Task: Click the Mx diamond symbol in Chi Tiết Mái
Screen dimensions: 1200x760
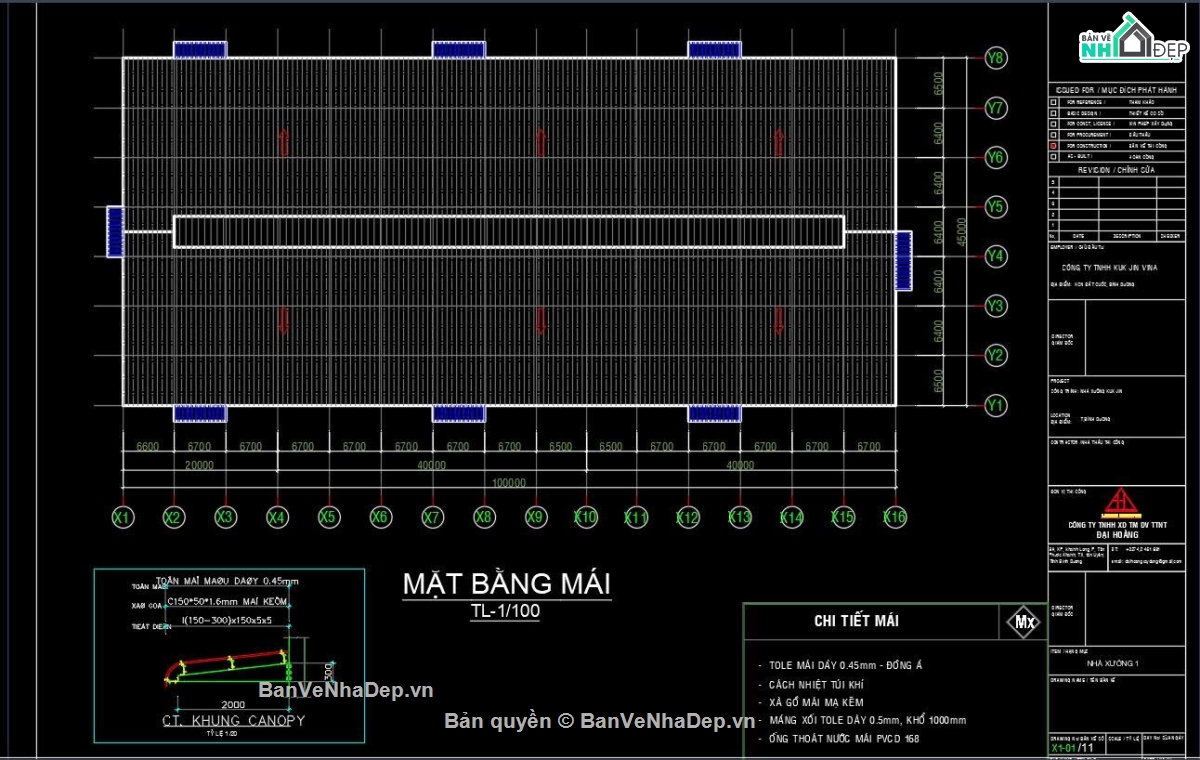Action: point(1025,622)
